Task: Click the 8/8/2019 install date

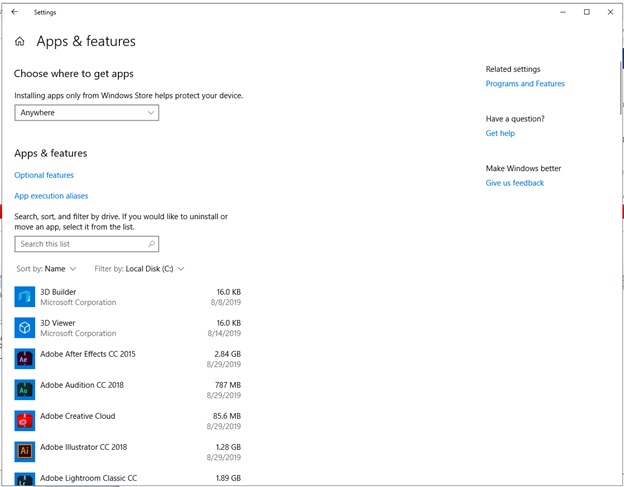Action: coord(226,302)
